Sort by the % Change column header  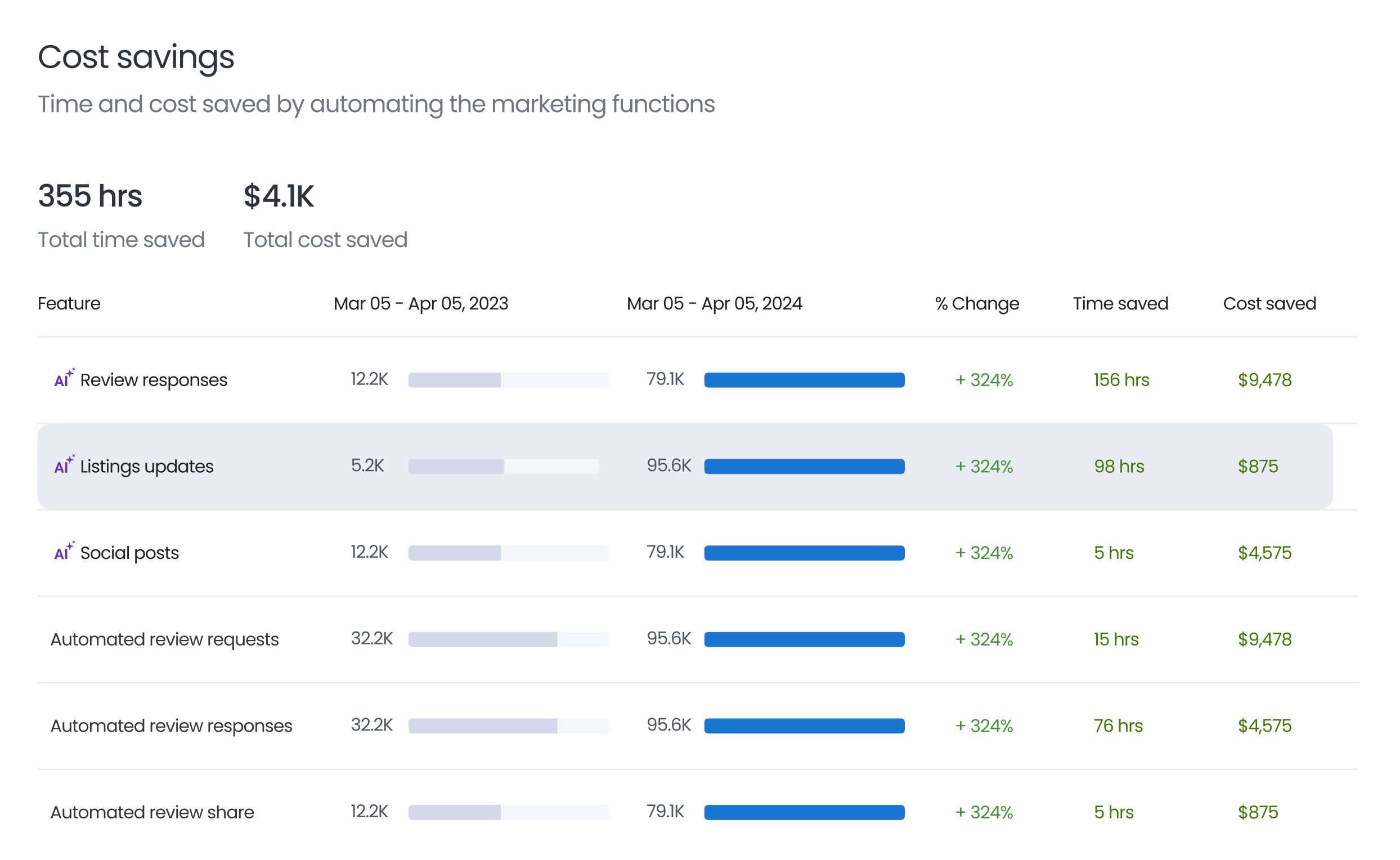click(x=977, y=304)
